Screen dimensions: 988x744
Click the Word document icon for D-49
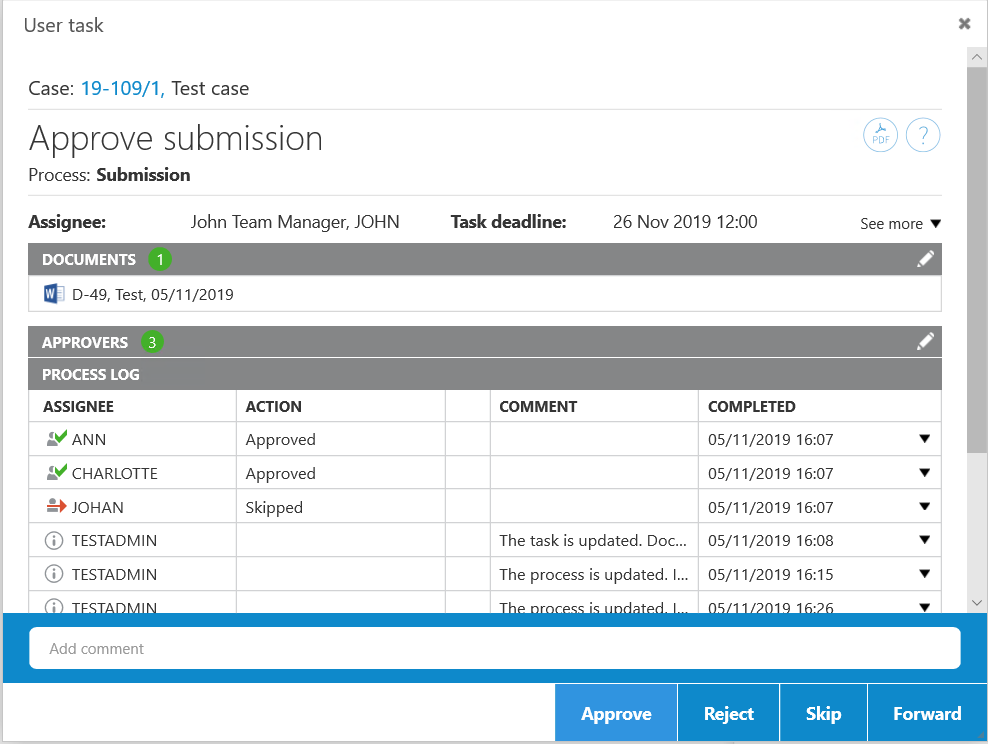pyautogui.click(x=54, y=294)
